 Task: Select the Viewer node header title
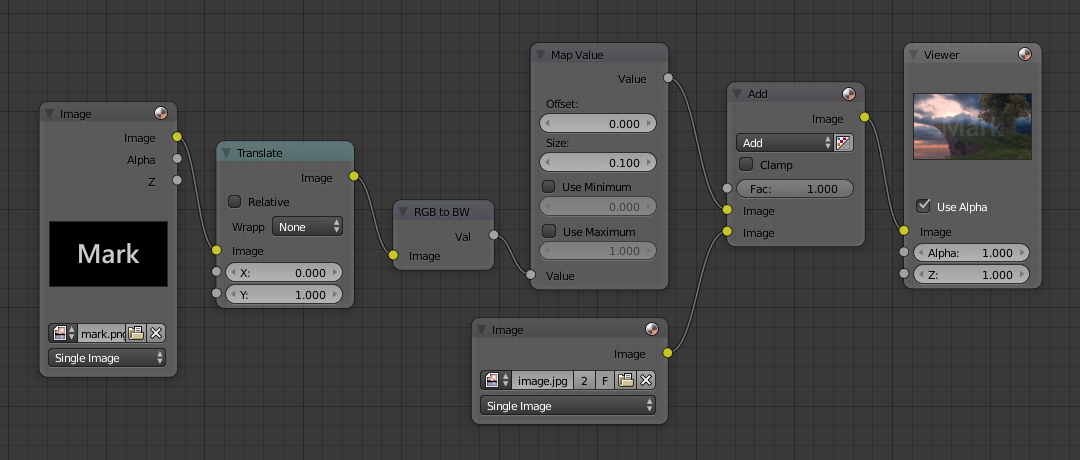click(x=942, y=55)
